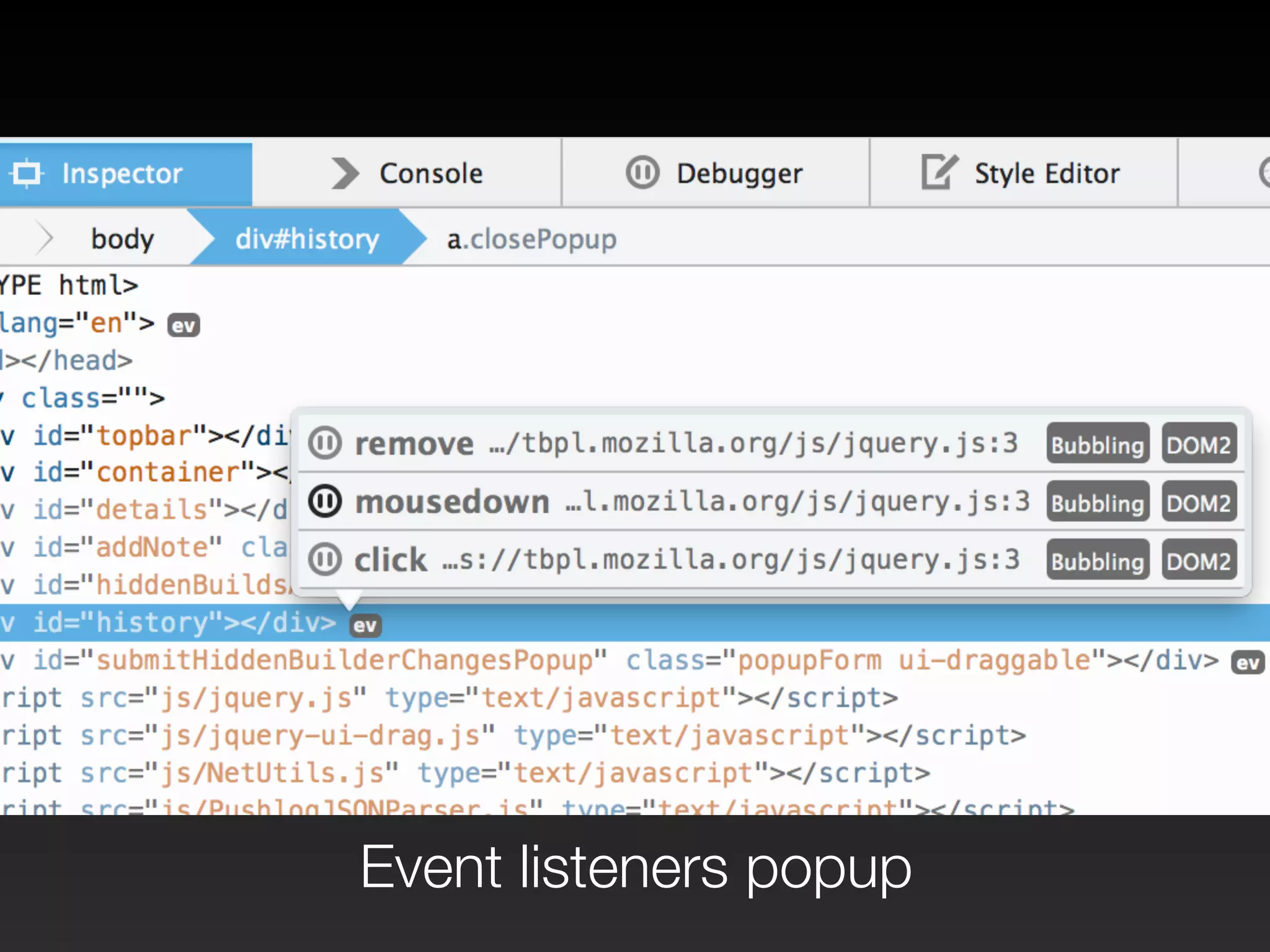Select the DOCTYPE html line

point(69,286)
